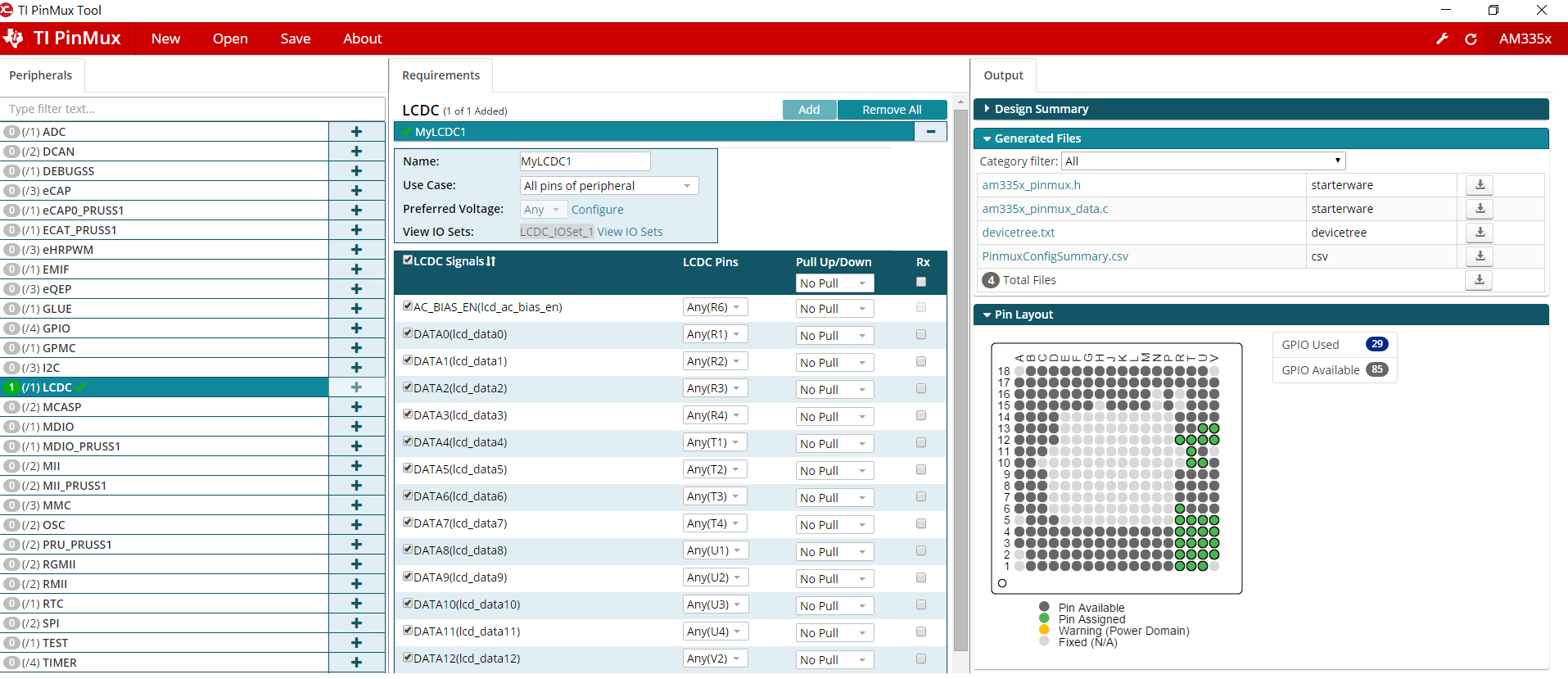Download am335x_pinmux.h file

click(x=1480, y=185)
